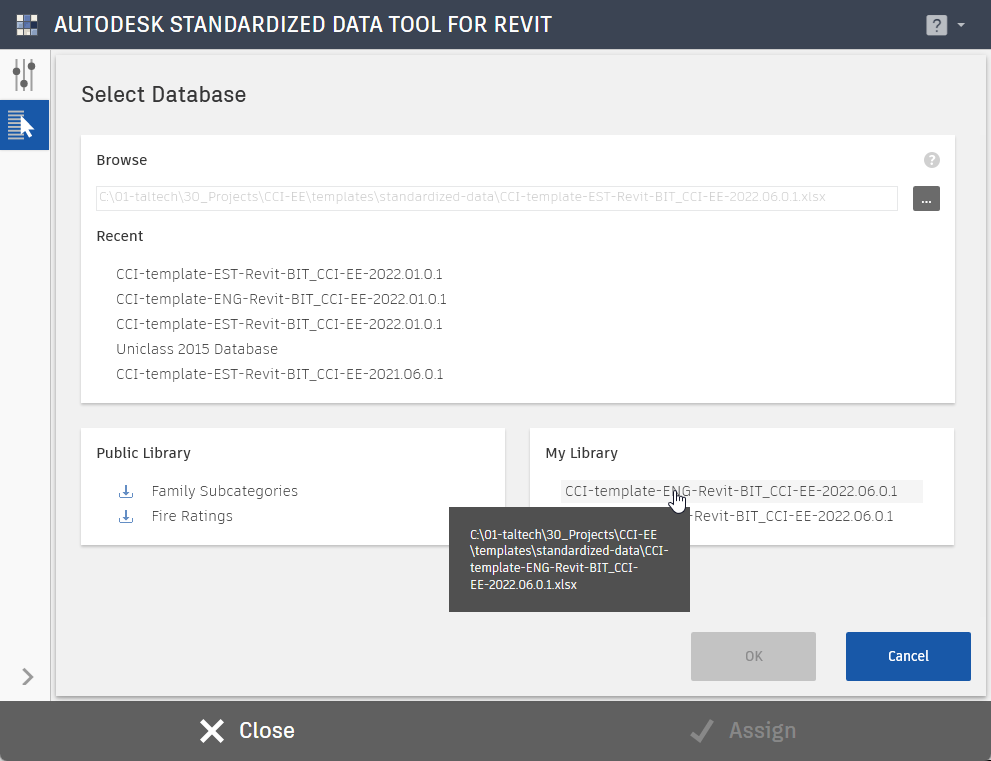This screenshot has width=991, height=761.
Task: Select Fire Ratings in Public Library
Action: (192, 516)
